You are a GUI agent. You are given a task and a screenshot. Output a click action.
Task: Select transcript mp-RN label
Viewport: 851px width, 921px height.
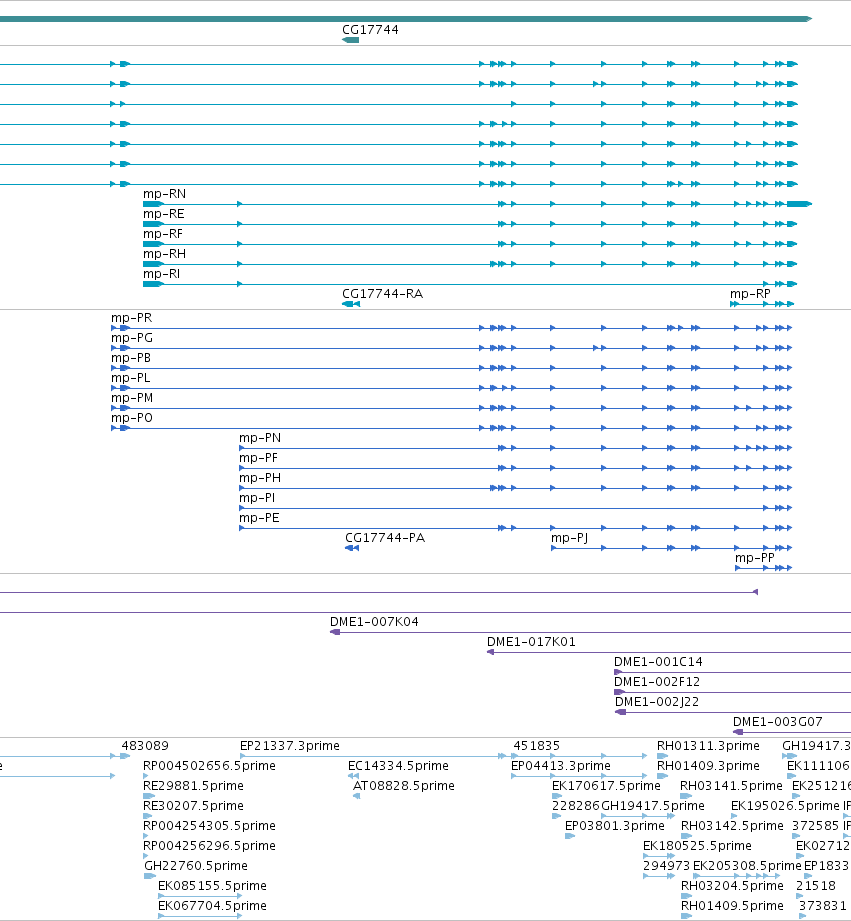(x=164, y=194)
